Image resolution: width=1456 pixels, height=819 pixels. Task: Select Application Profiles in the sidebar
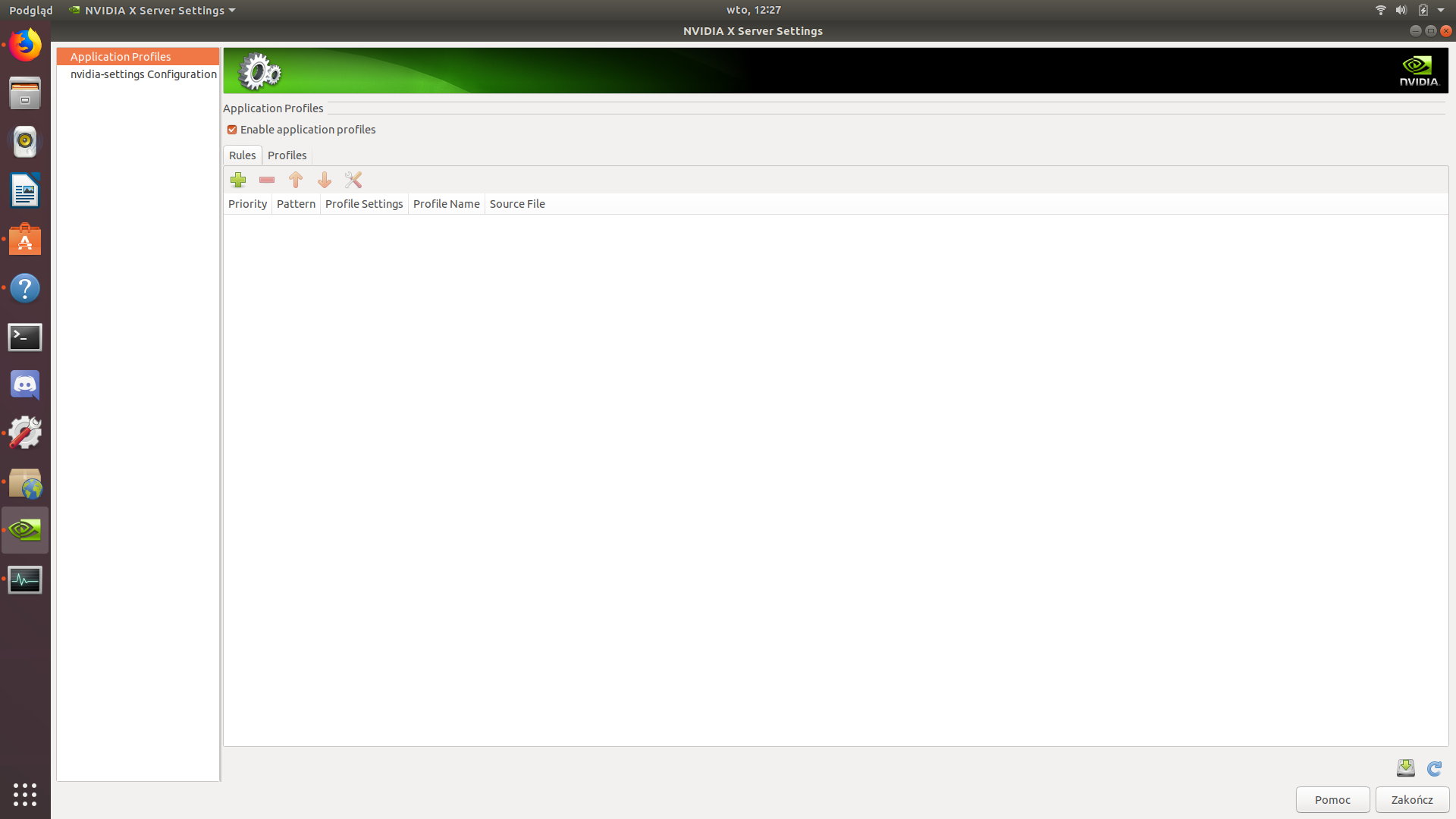tap(121, 57)
